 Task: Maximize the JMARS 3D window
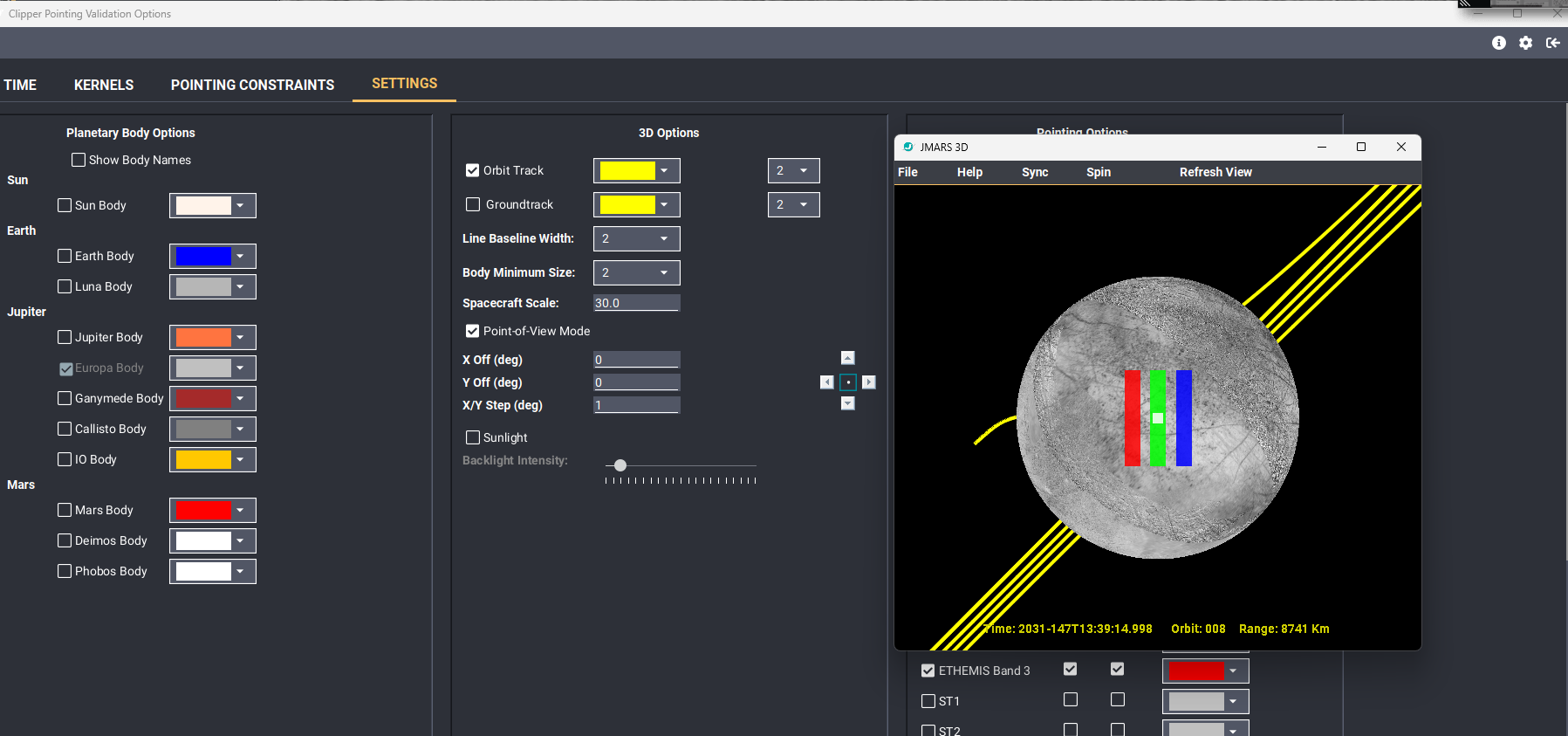1361,147
